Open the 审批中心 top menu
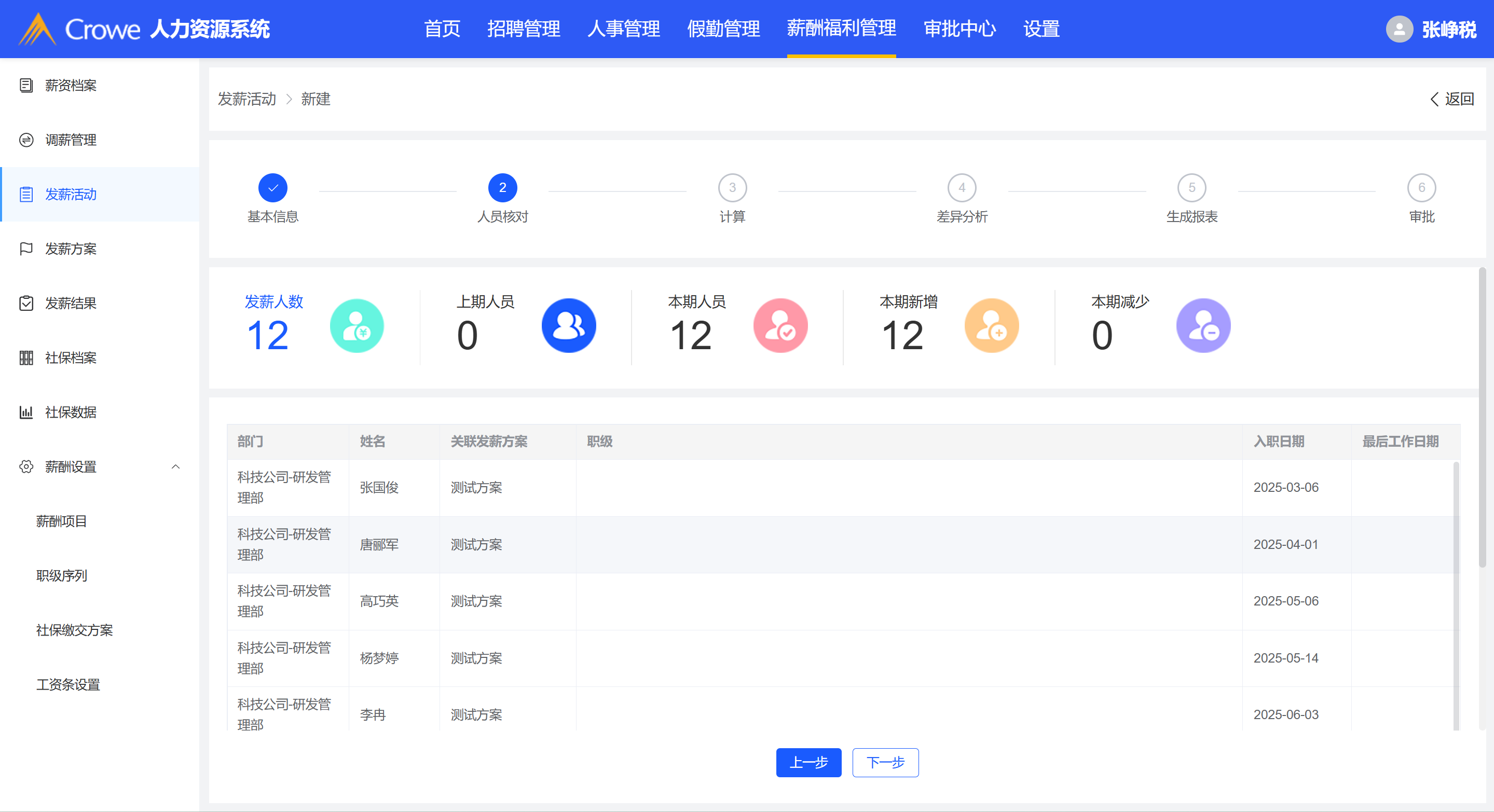The height and width of the screenshot is (812, 1494). click(x=960, y=29)
